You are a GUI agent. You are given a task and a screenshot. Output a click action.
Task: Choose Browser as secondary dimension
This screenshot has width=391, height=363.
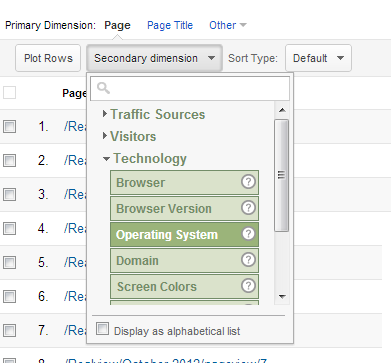coord(184,182)
